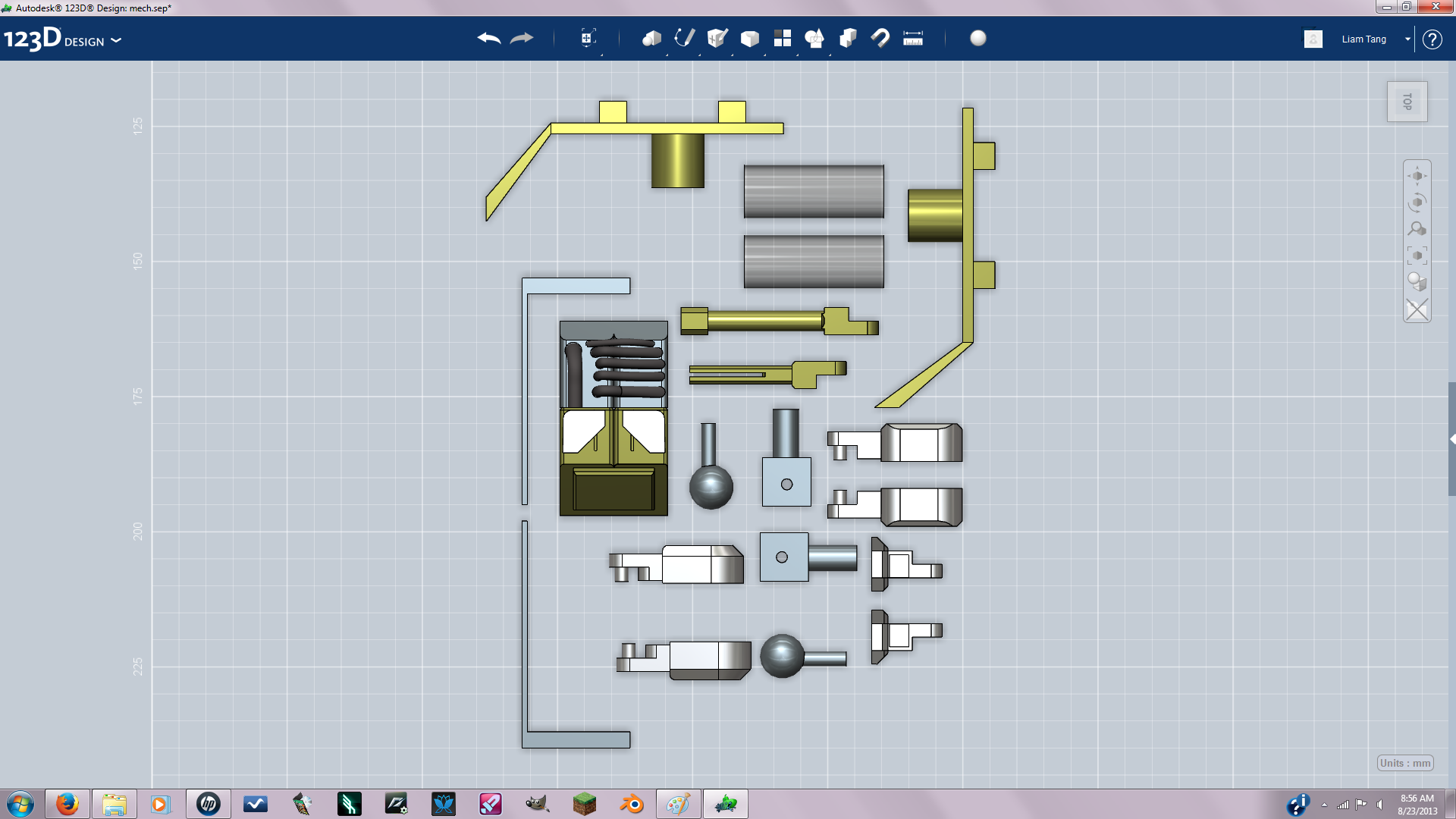1456x819 pixels.
Task: Fit the model to view
Action: 1417,256
